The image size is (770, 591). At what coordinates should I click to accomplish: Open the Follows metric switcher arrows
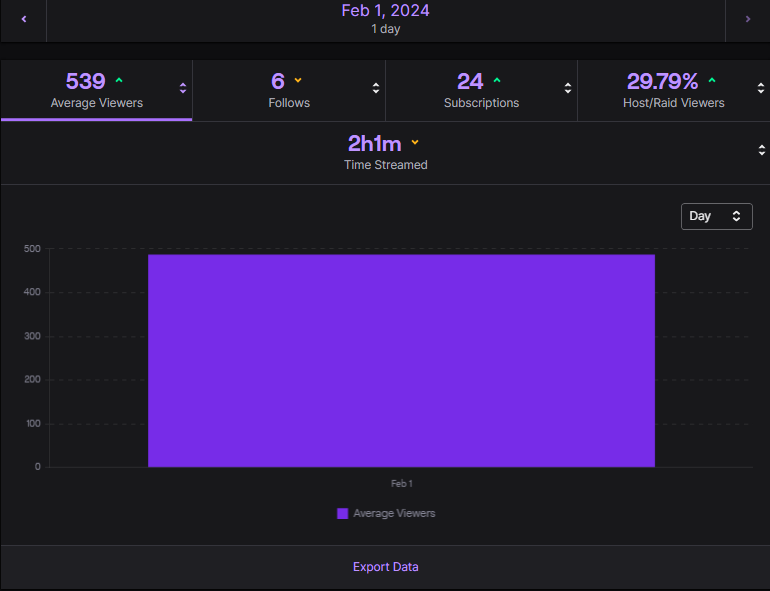click(376, 88)
